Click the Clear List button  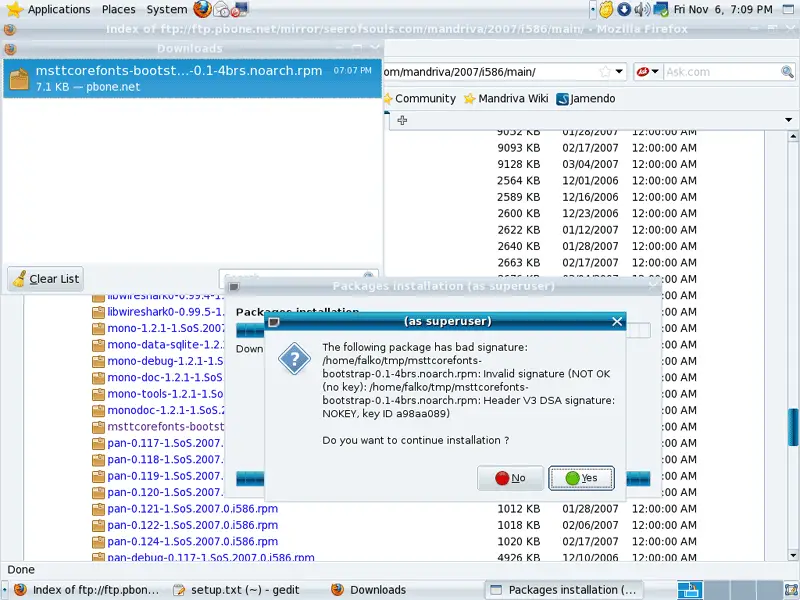[x=45, y=279]
